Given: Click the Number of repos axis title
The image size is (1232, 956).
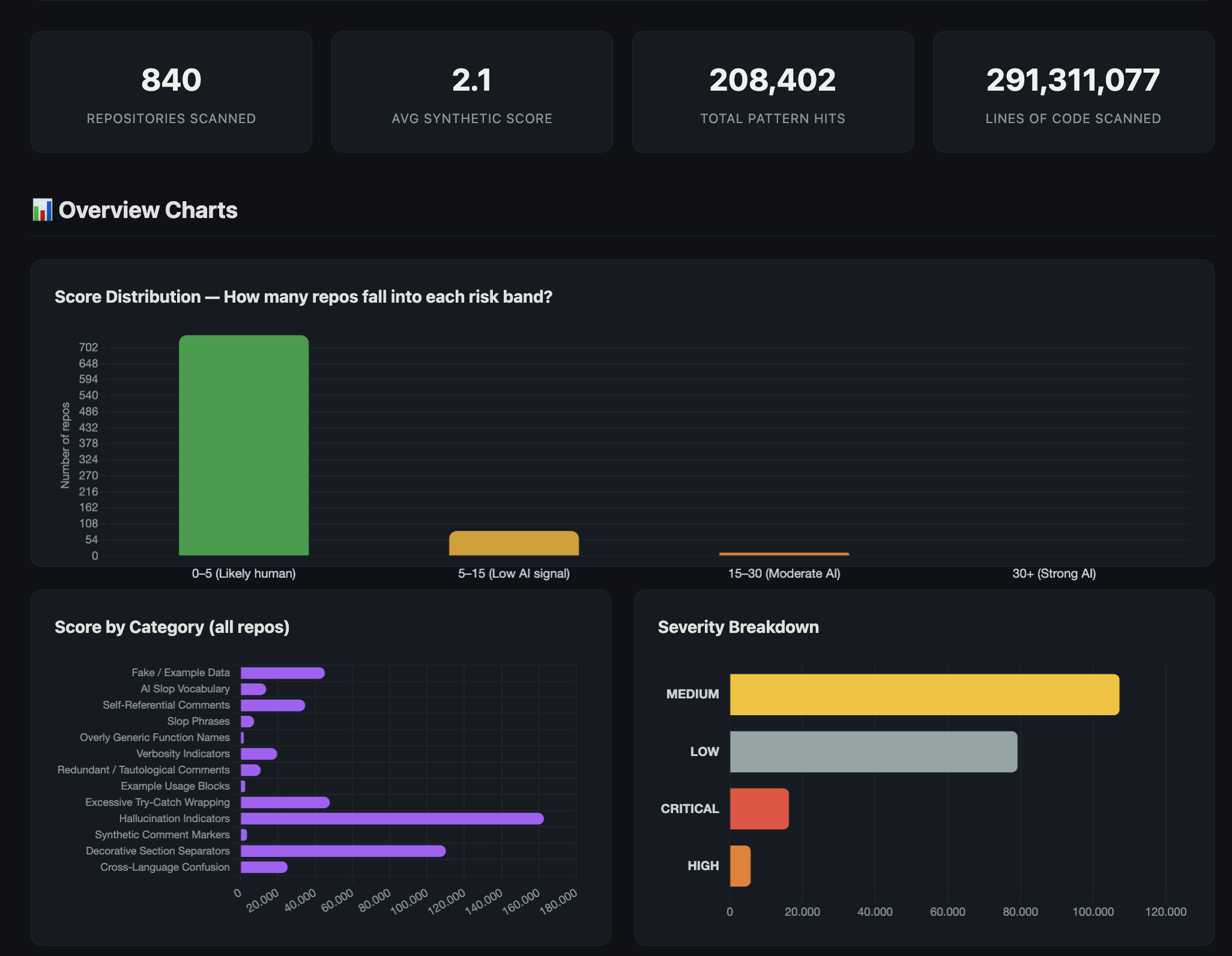Looking at the screenshot, I should (65, 445).
